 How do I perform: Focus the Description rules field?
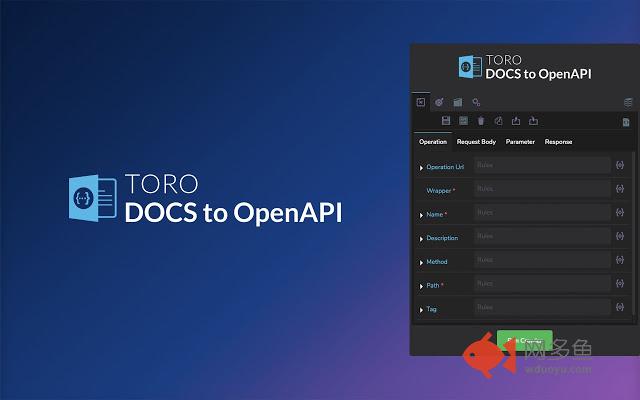[x=542, y=236]
